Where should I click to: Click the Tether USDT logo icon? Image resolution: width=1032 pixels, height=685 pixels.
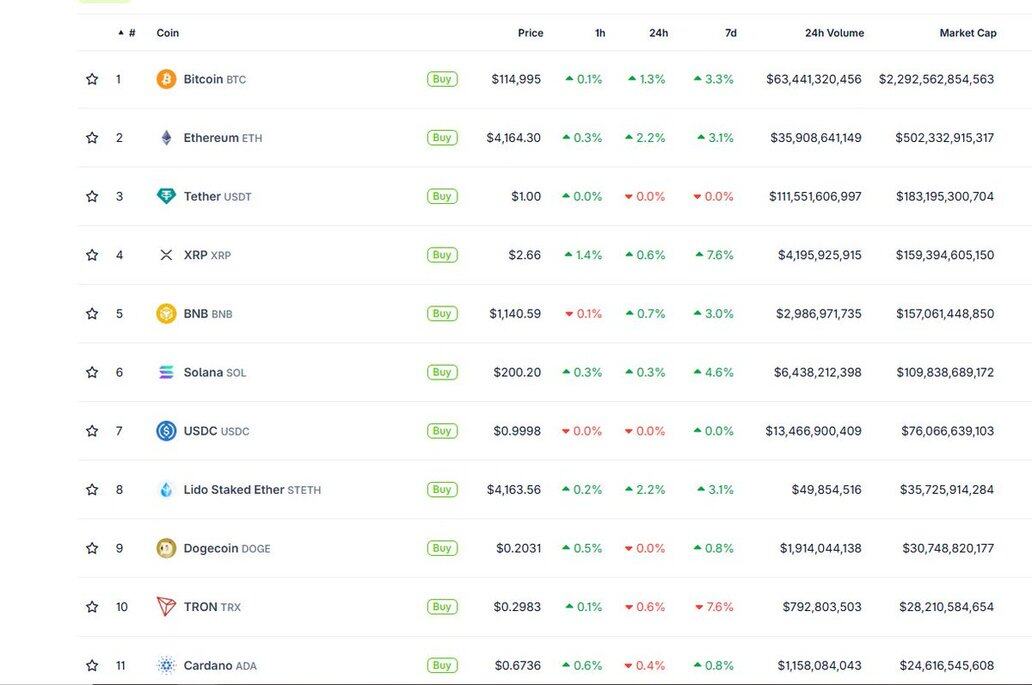[x=166, y=196]
